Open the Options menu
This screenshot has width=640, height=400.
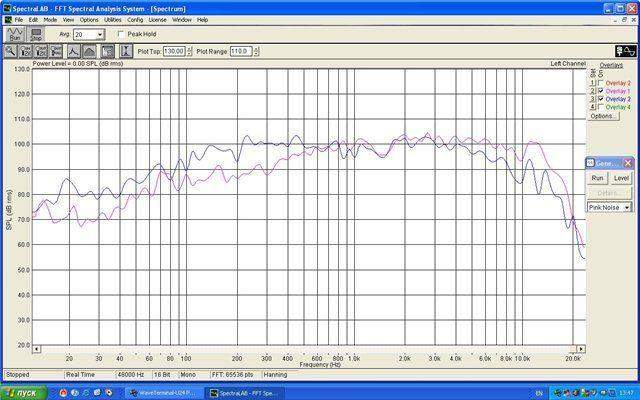[89, 20]
